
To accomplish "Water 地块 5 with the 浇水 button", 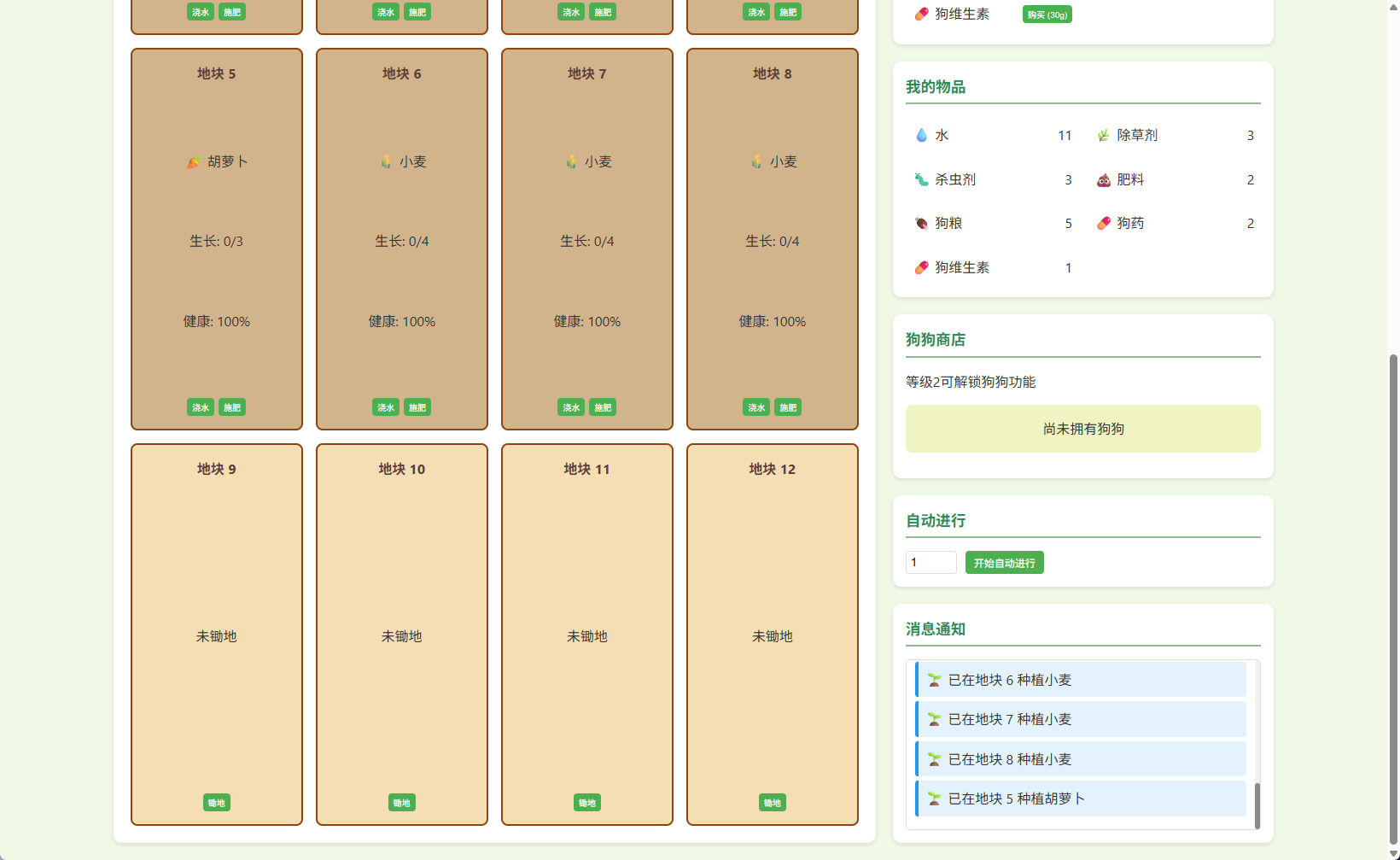I will (201, 407).
